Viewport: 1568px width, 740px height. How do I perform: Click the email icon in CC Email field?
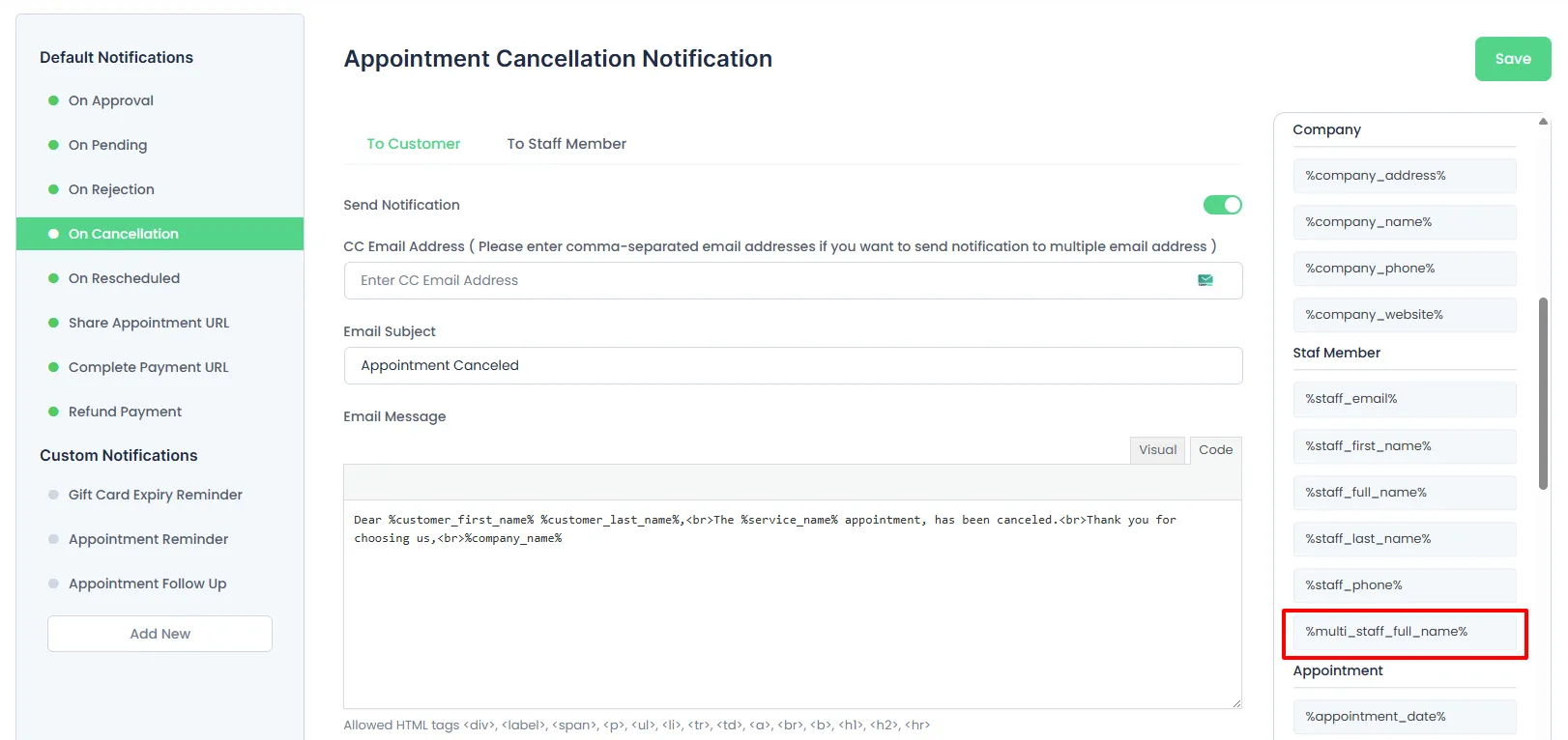click(1205, 280)
